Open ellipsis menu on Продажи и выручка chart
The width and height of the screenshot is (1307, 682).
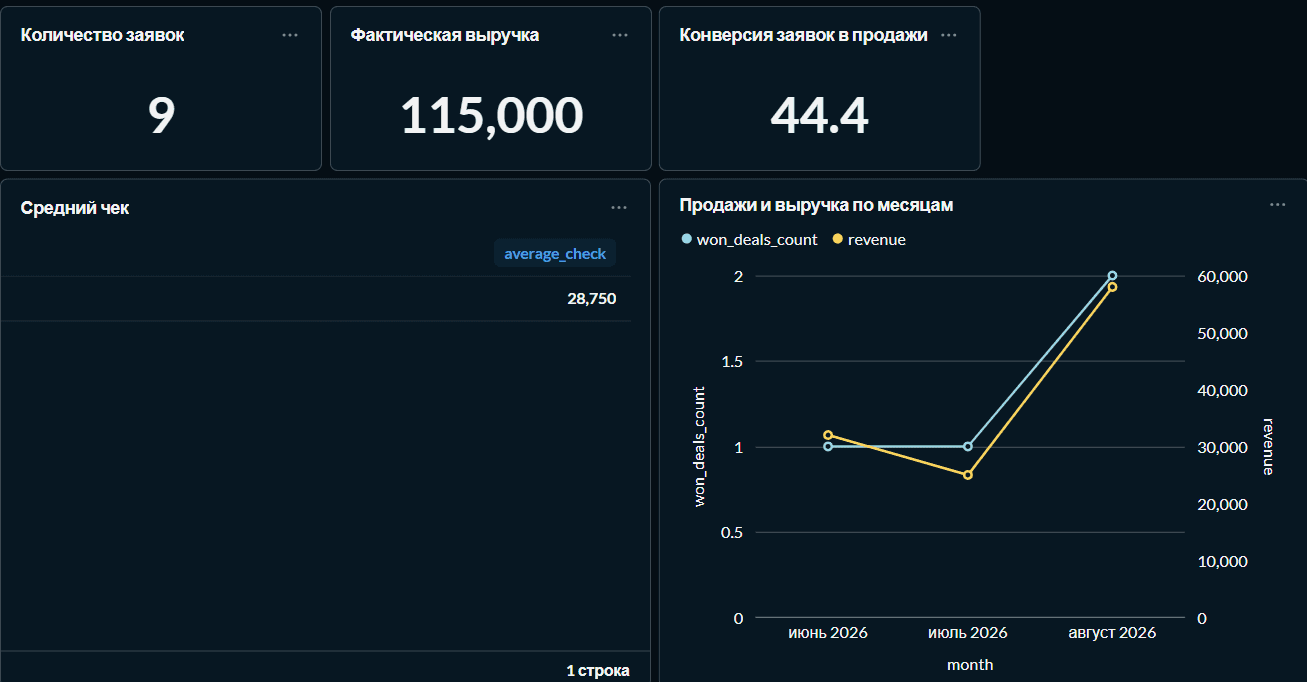click(1278, 205)
